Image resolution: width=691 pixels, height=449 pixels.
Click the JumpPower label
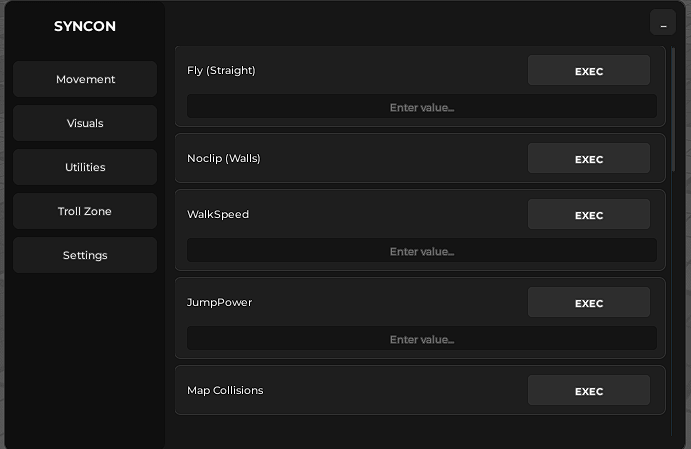pyautogui.click(x=219, y=303)
